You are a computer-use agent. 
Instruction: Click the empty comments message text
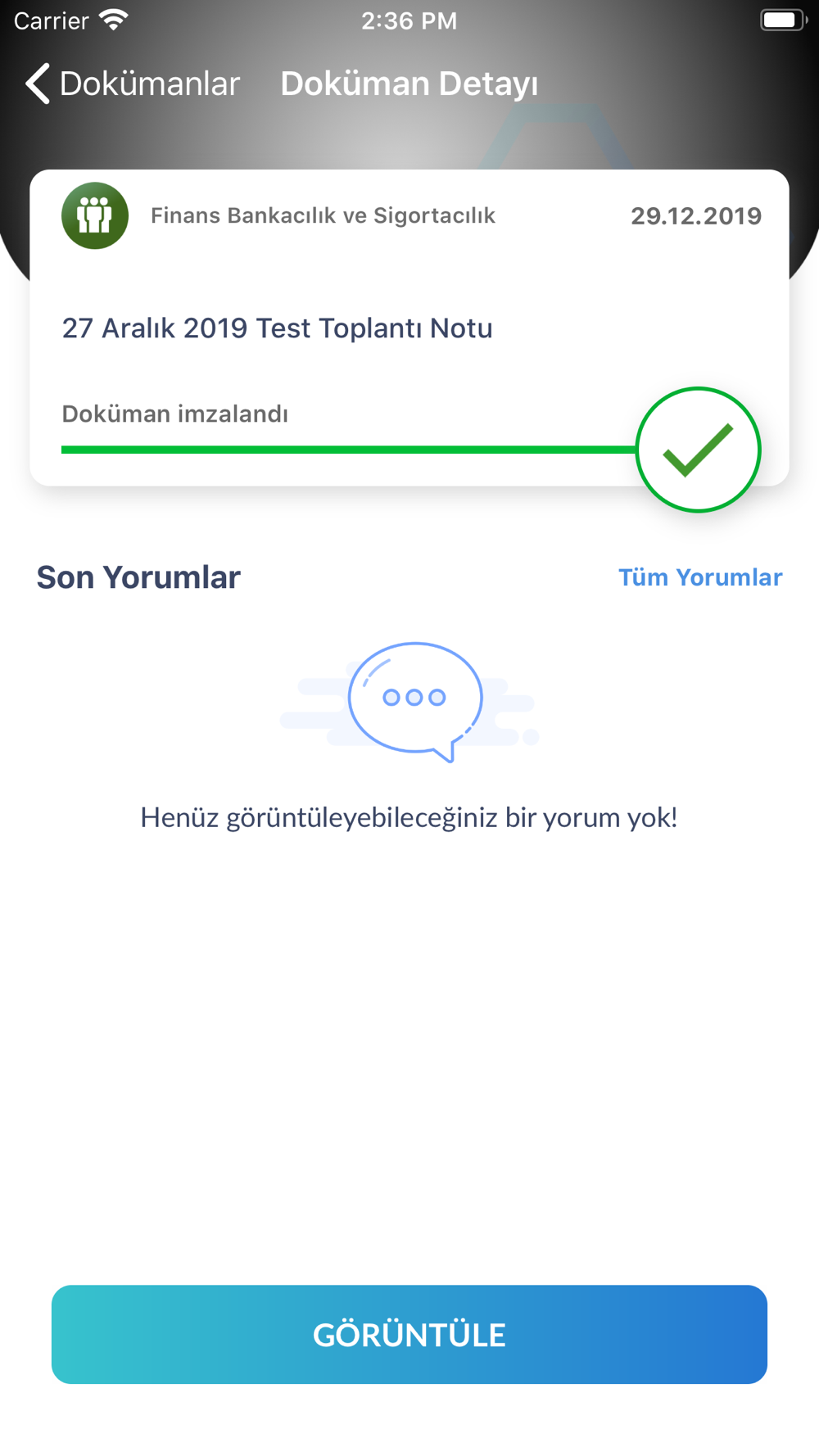409,817
